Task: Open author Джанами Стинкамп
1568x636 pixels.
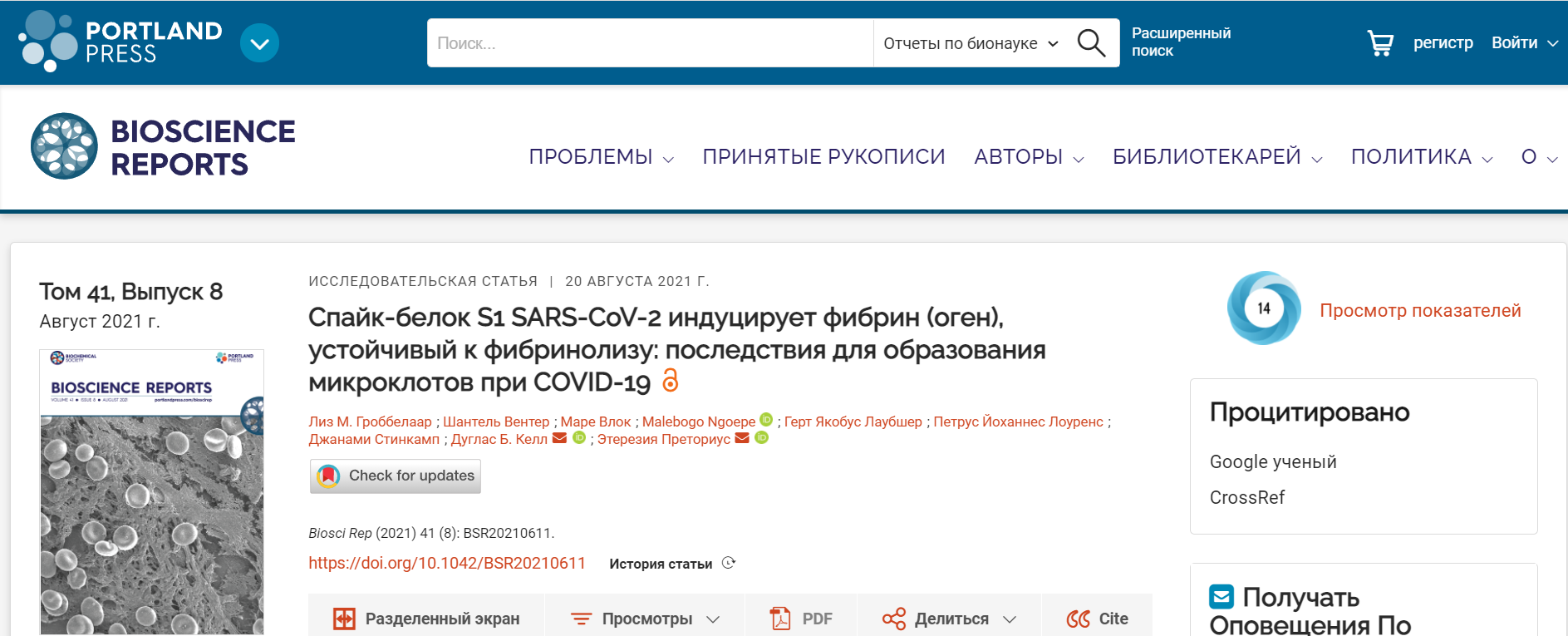Action: pyautogui.click(x=374, y=439)
